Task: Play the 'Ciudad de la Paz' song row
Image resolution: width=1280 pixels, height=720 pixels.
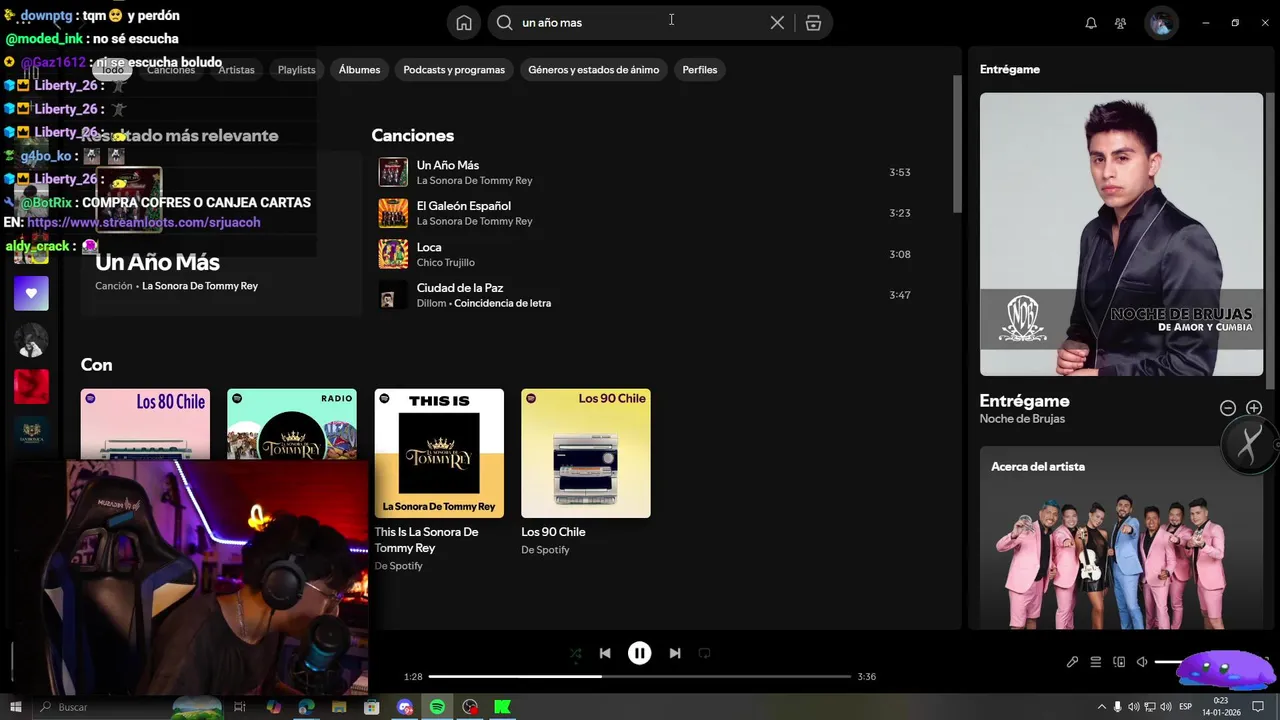Action: [644, 295]
